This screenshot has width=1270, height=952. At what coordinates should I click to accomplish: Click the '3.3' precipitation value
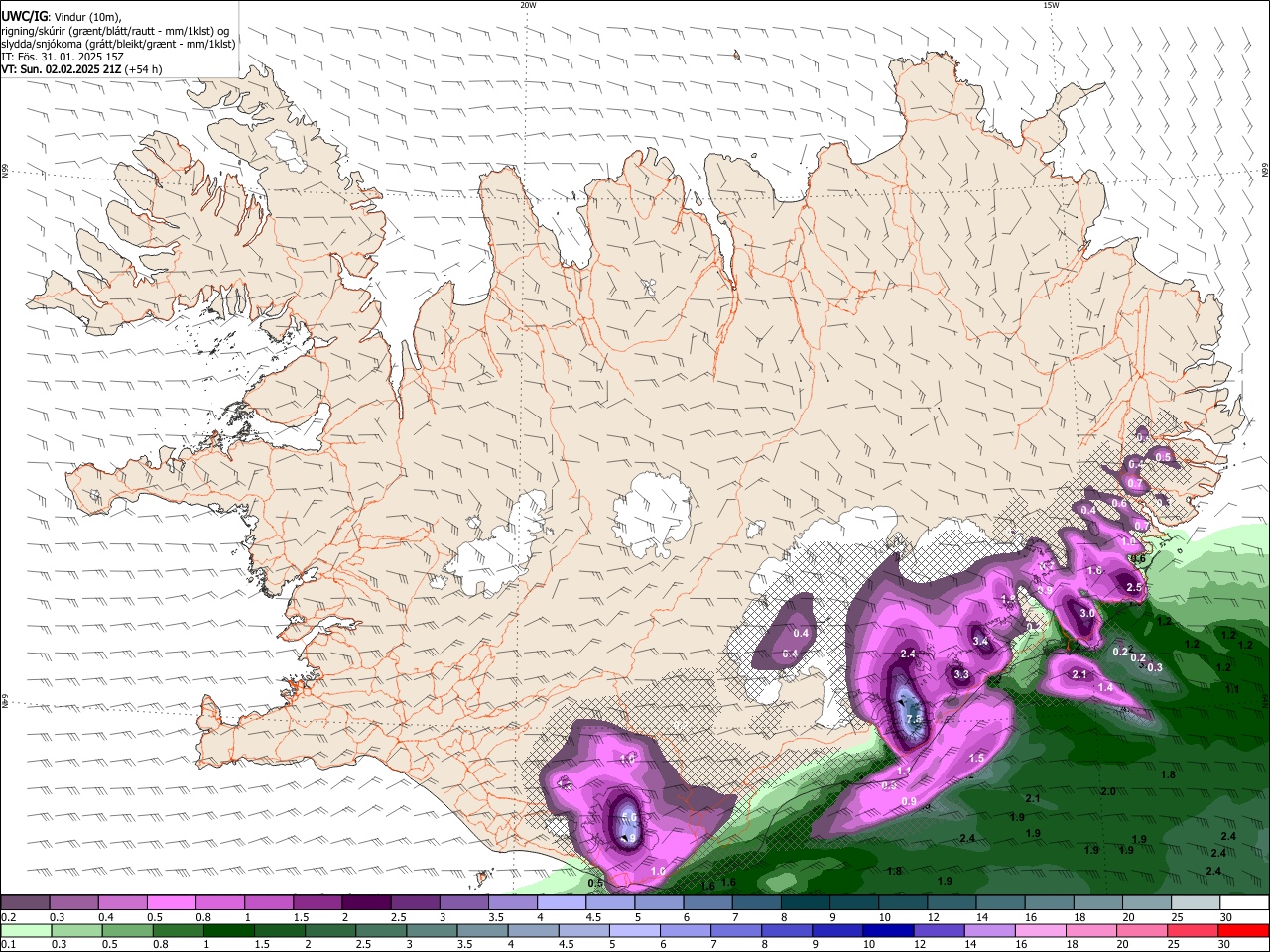click(960, 674)
